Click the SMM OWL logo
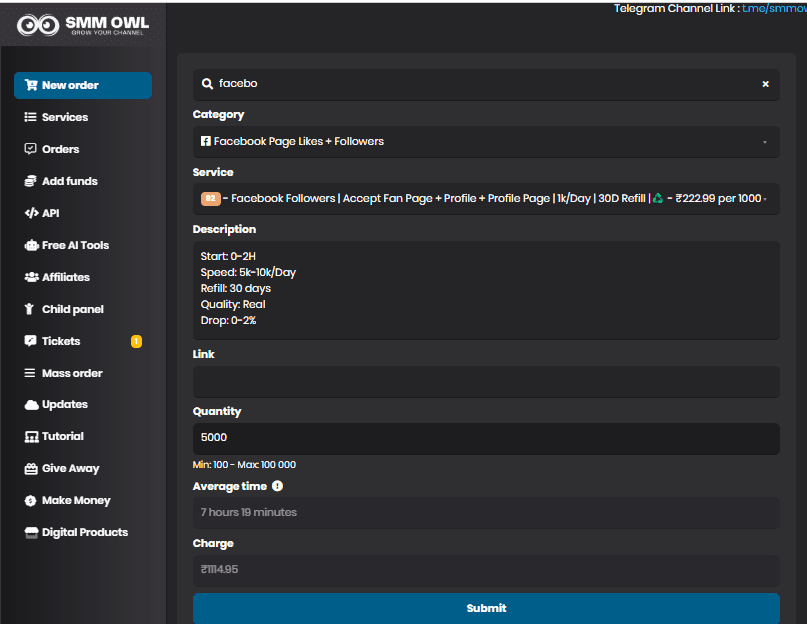The width and height of the screenshot is (807, 624). click(83, 25)
